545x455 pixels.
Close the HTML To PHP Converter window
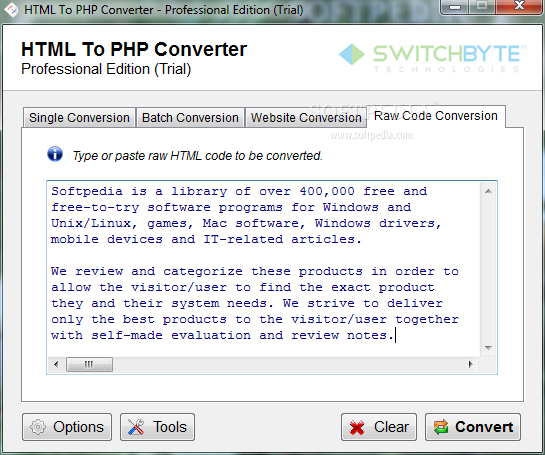click(x=519, y=6)
